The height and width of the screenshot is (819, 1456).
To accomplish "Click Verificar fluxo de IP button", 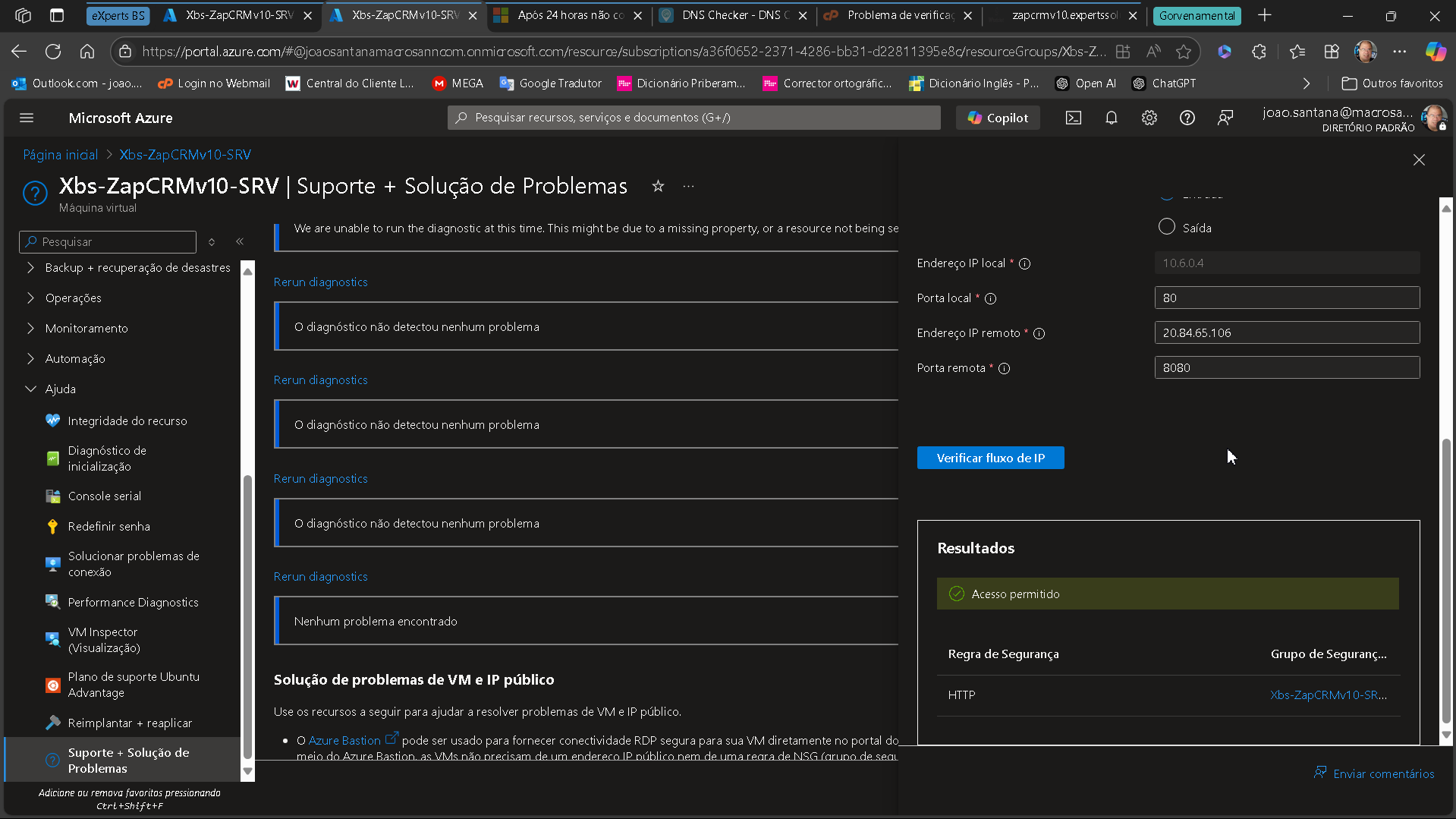I will 990,458.
